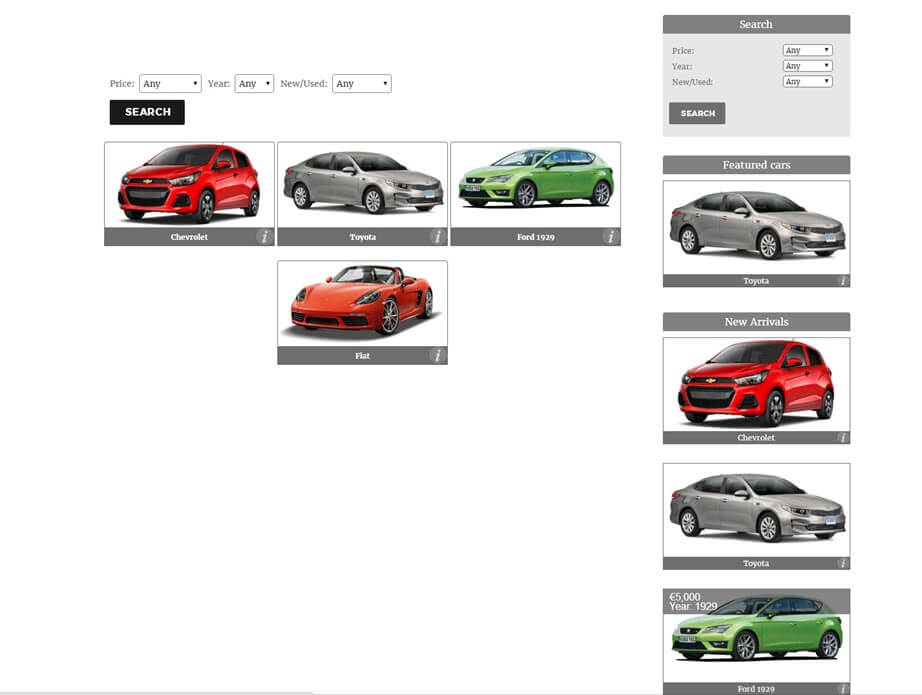Click the green Ford 1929 main image

click(535, 185)
